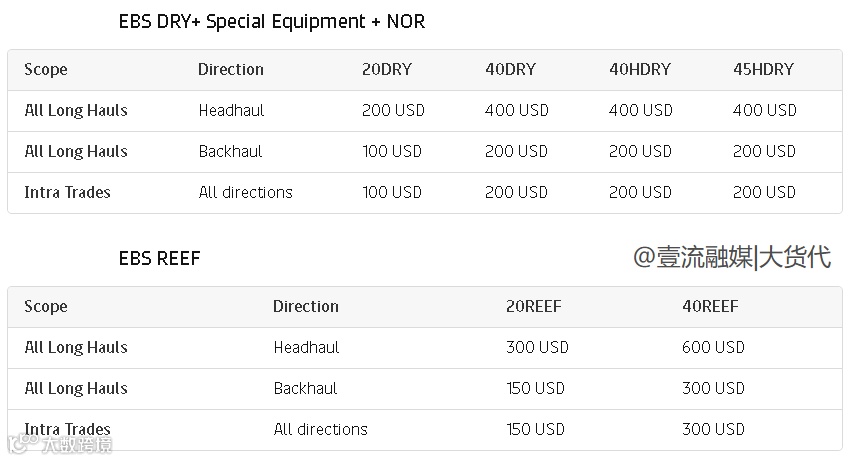Click the Intra Trades row in DRY table

pos(67,193)
